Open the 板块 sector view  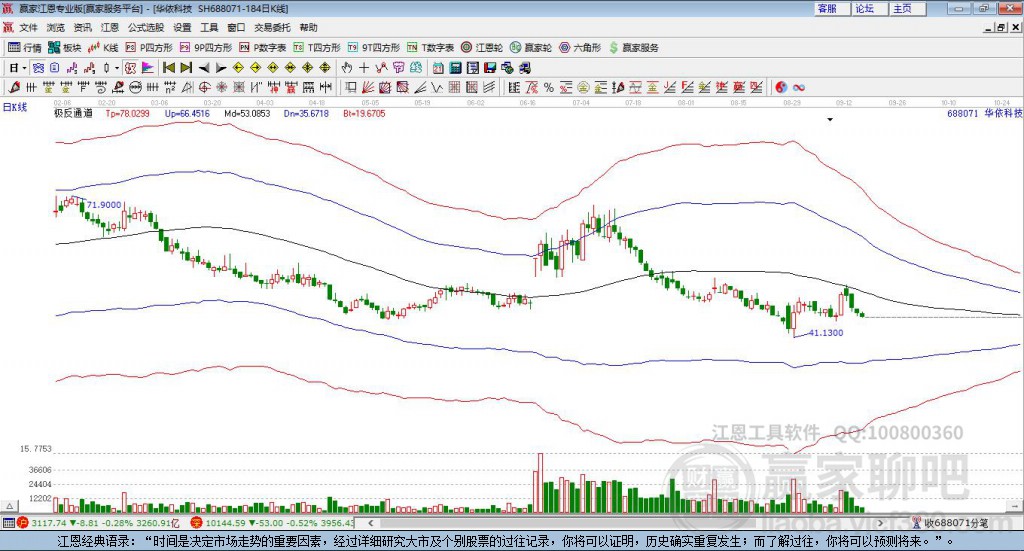(65, 48)
